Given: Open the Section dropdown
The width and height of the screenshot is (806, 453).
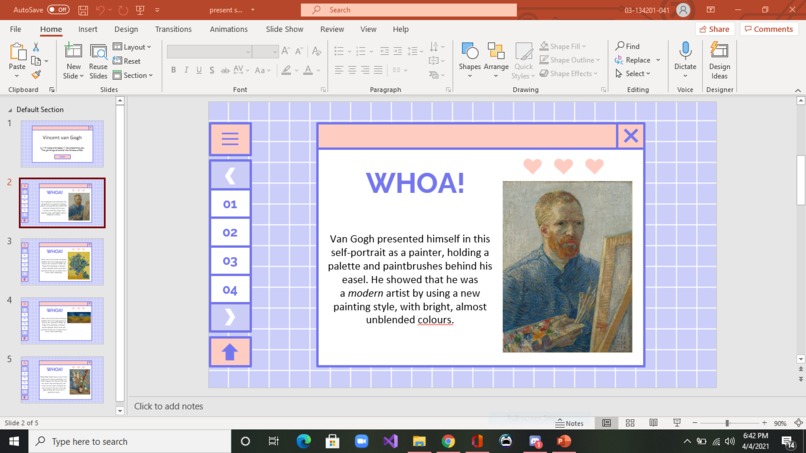Looking at the screenshot, I should point(133,75).
